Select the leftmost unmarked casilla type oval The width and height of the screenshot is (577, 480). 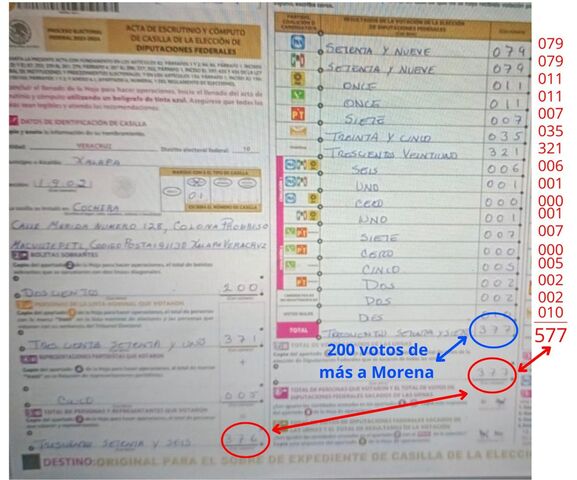coord(172,191)
